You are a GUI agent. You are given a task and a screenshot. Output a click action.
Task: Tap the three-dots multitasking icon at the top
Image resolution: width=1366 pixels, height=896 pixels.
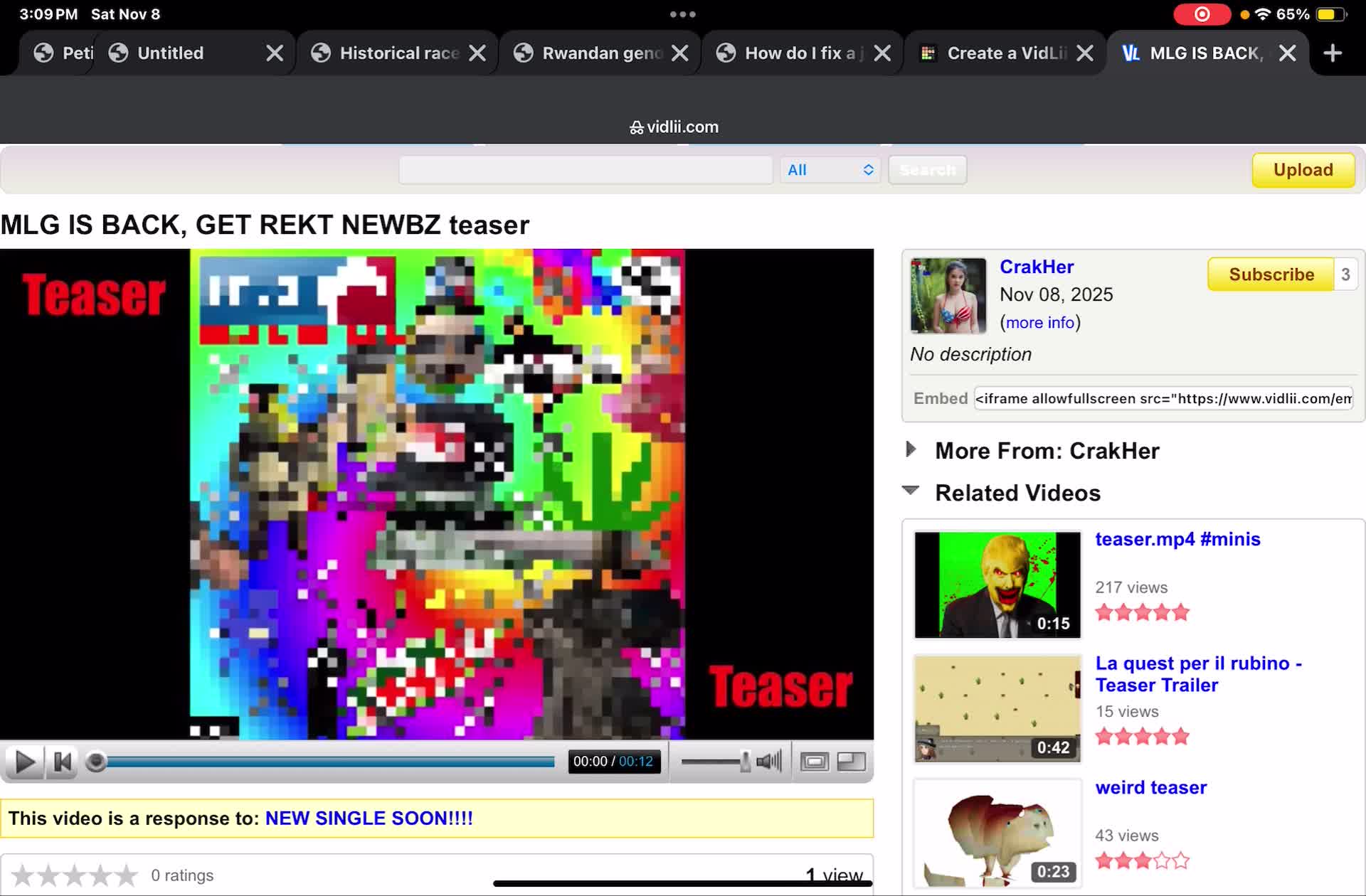click(x=683, y=14)
